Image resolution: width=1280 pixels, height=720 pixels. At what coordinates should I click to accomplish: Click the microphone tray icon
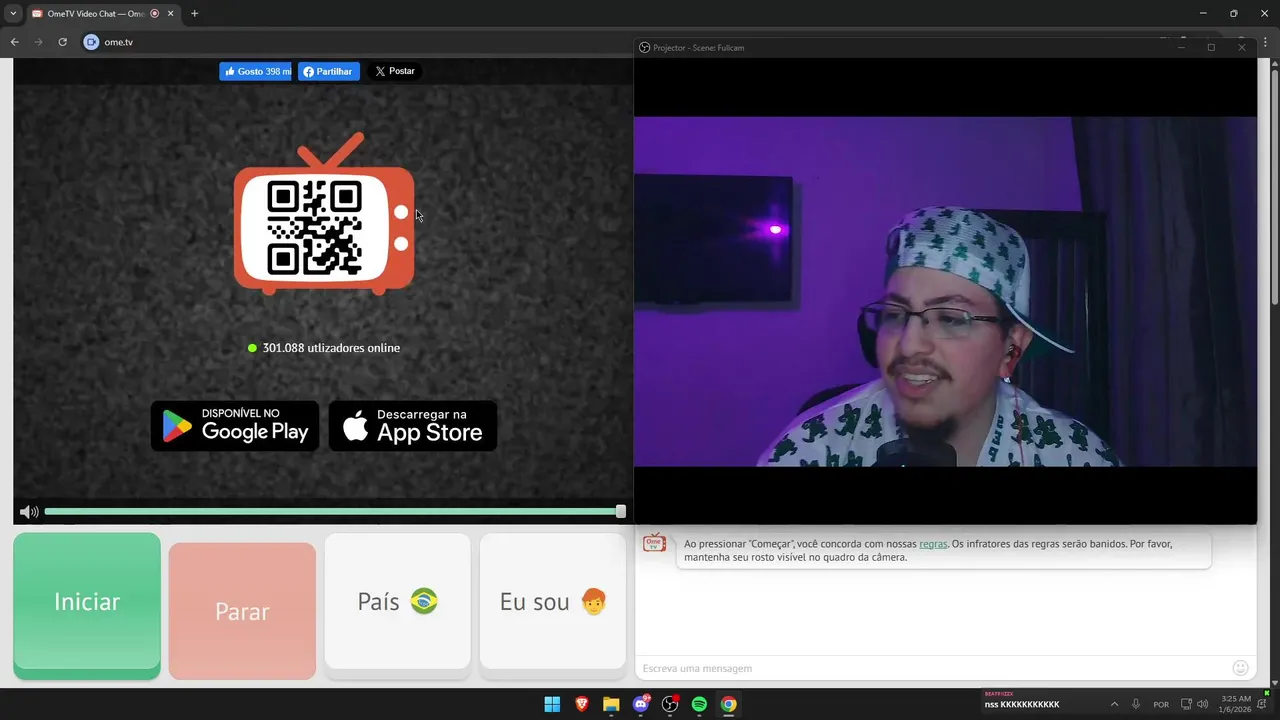[1136, 704]
